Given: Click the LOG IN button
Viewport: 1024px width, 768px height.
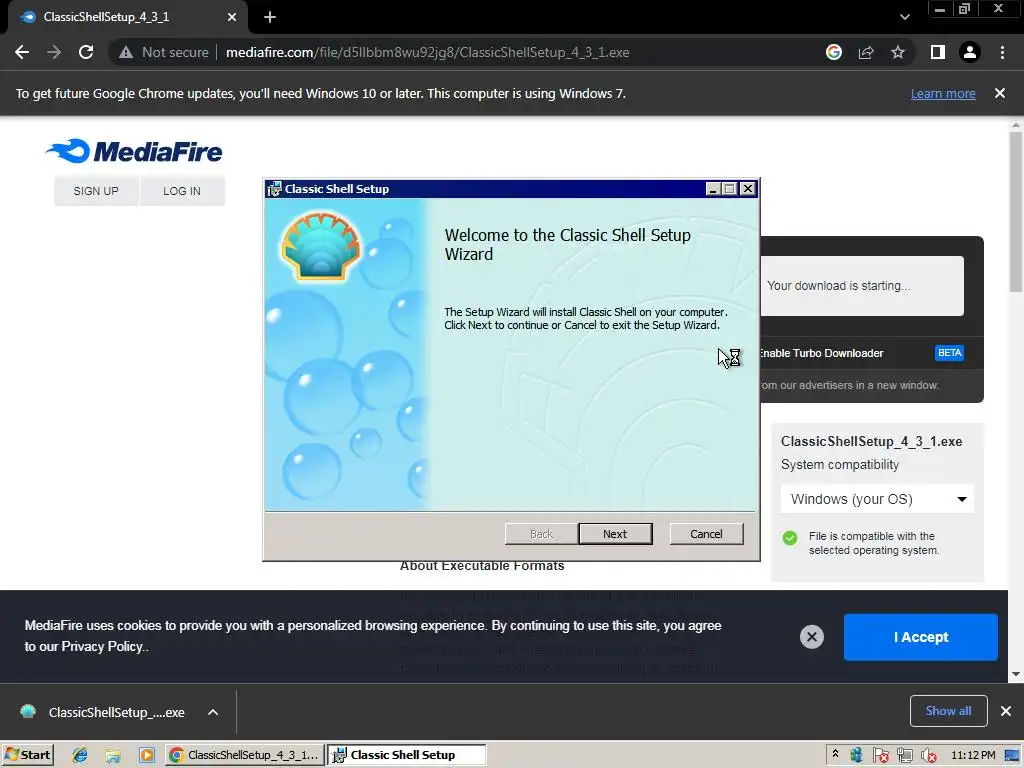Looking at the screenshot, I should point(182,191).
